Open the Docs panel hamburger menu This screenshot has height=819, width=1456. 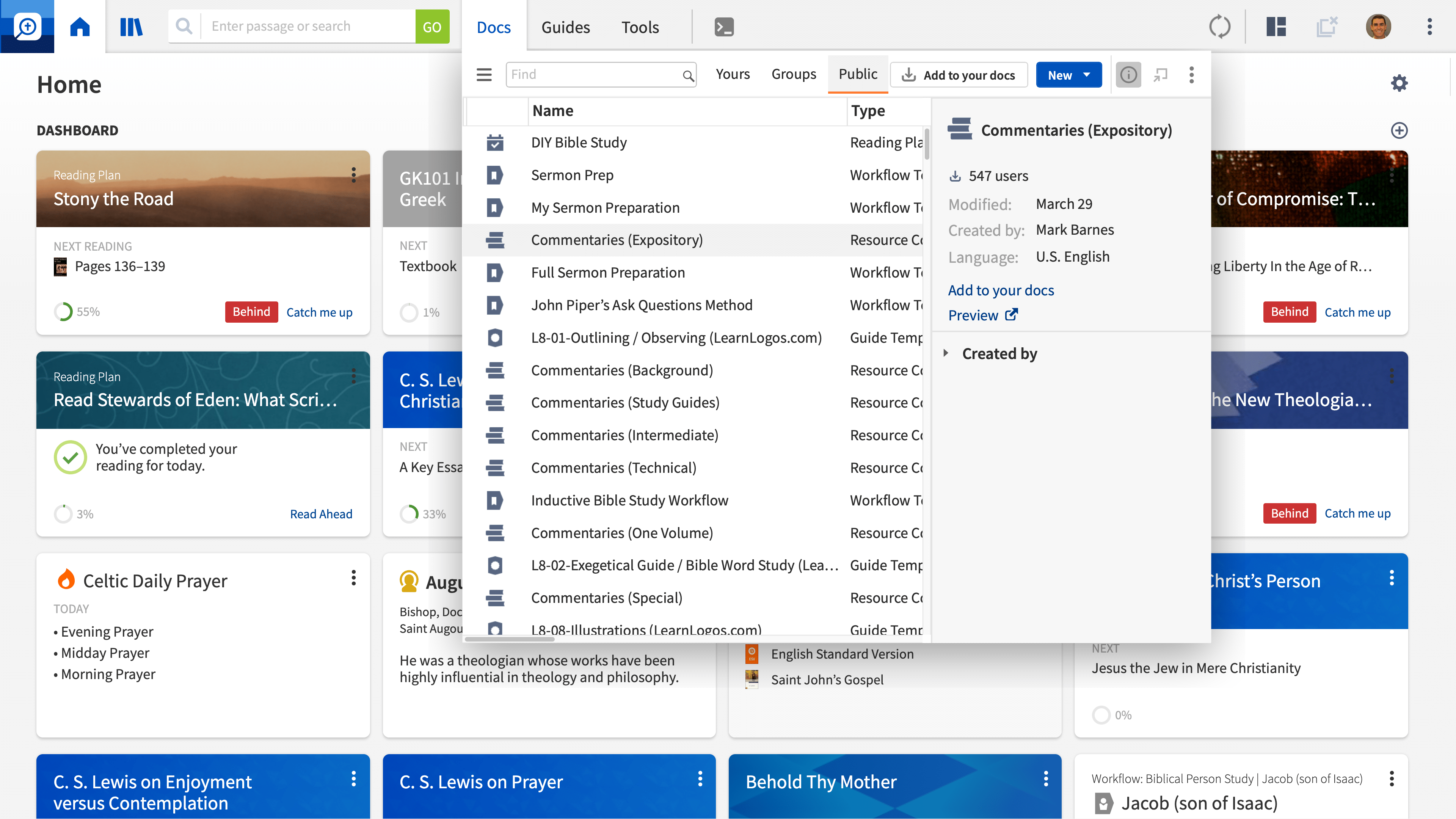(484, 75)
